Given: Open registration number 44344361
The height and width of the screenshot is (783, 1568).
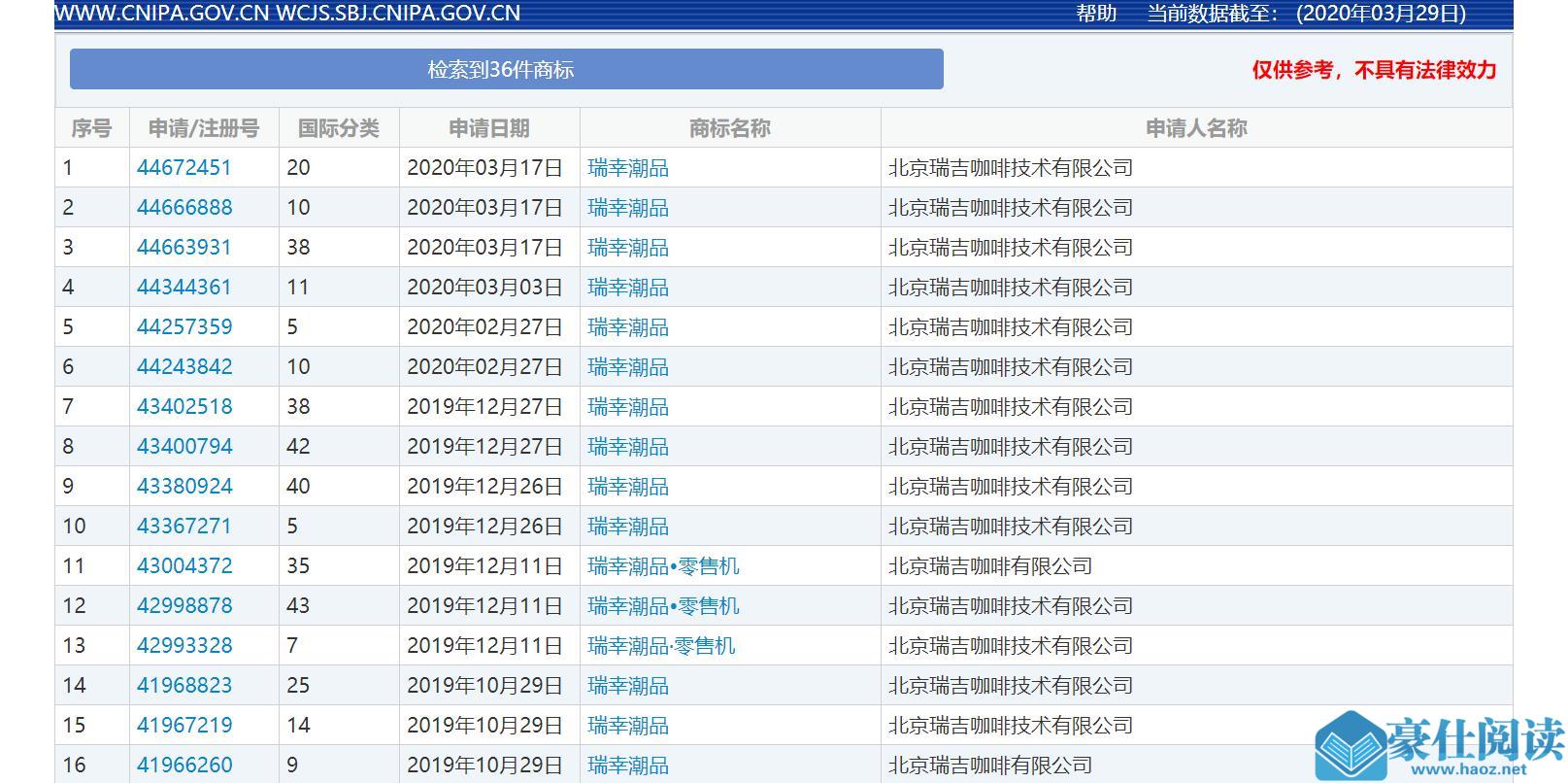Looking at the screenshot, I should (184, 288).
